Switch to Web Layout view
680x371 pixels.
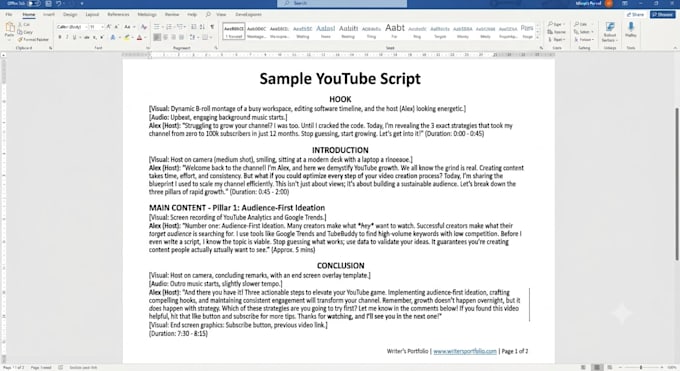tap(610, 368)
